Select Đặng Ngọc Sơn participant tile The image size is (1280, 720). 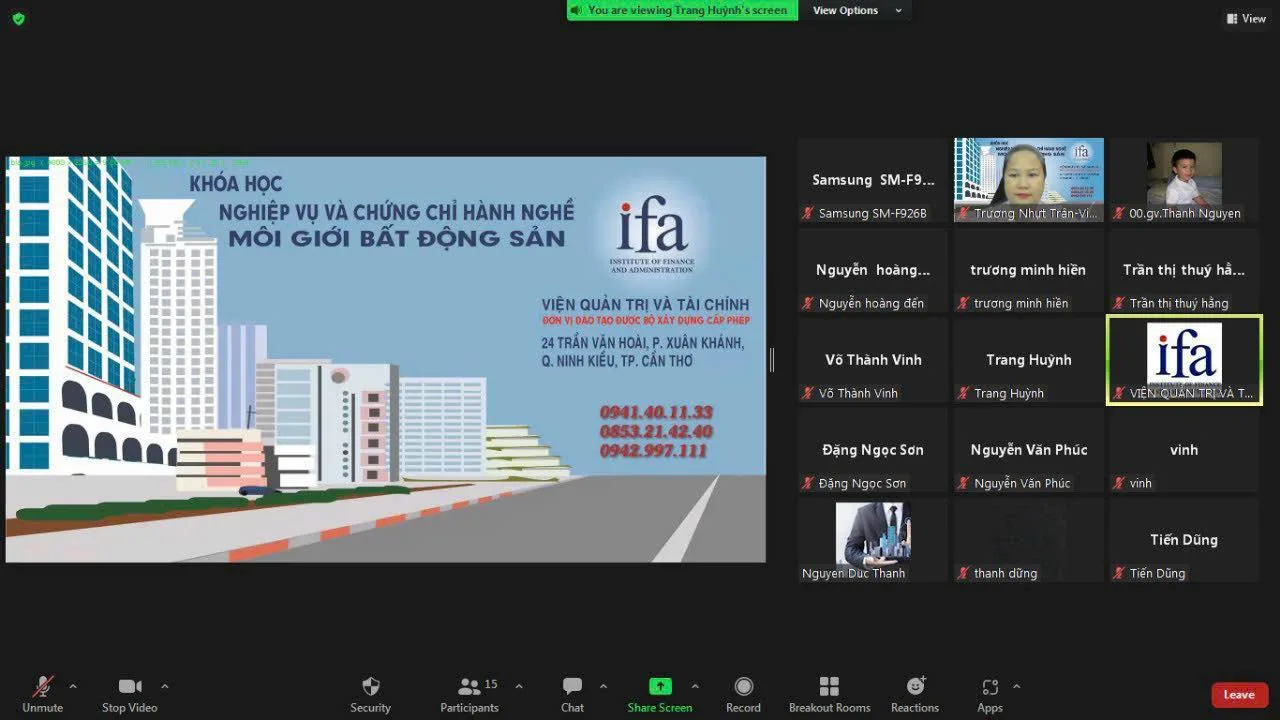(x=873, y=450)
